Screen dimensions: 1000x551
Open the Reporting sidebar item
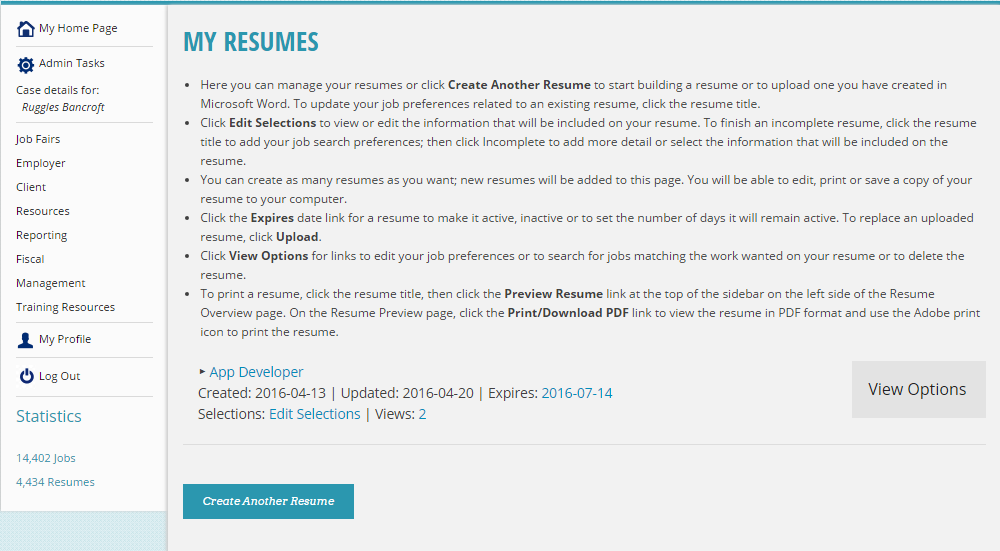coord(41,235)
